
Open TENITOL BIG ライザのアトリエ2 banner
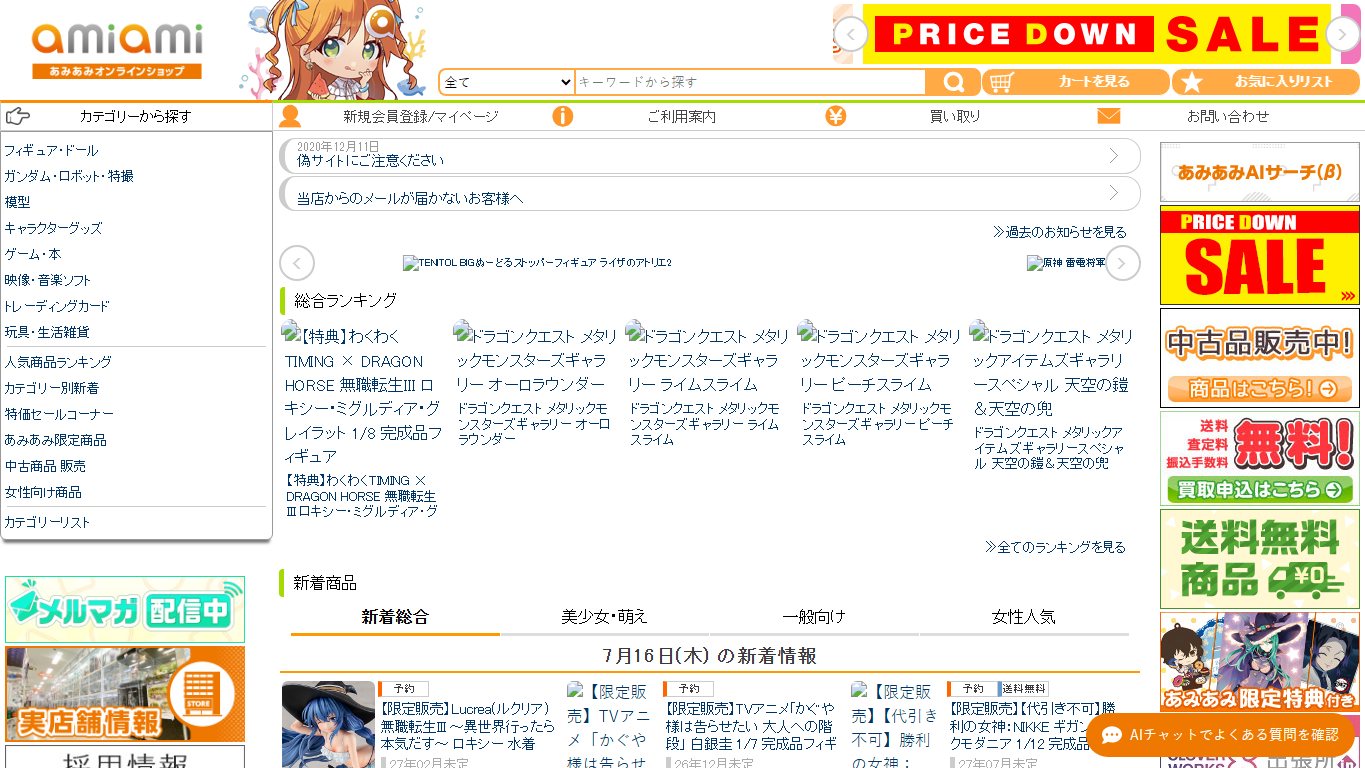point(537,263)
